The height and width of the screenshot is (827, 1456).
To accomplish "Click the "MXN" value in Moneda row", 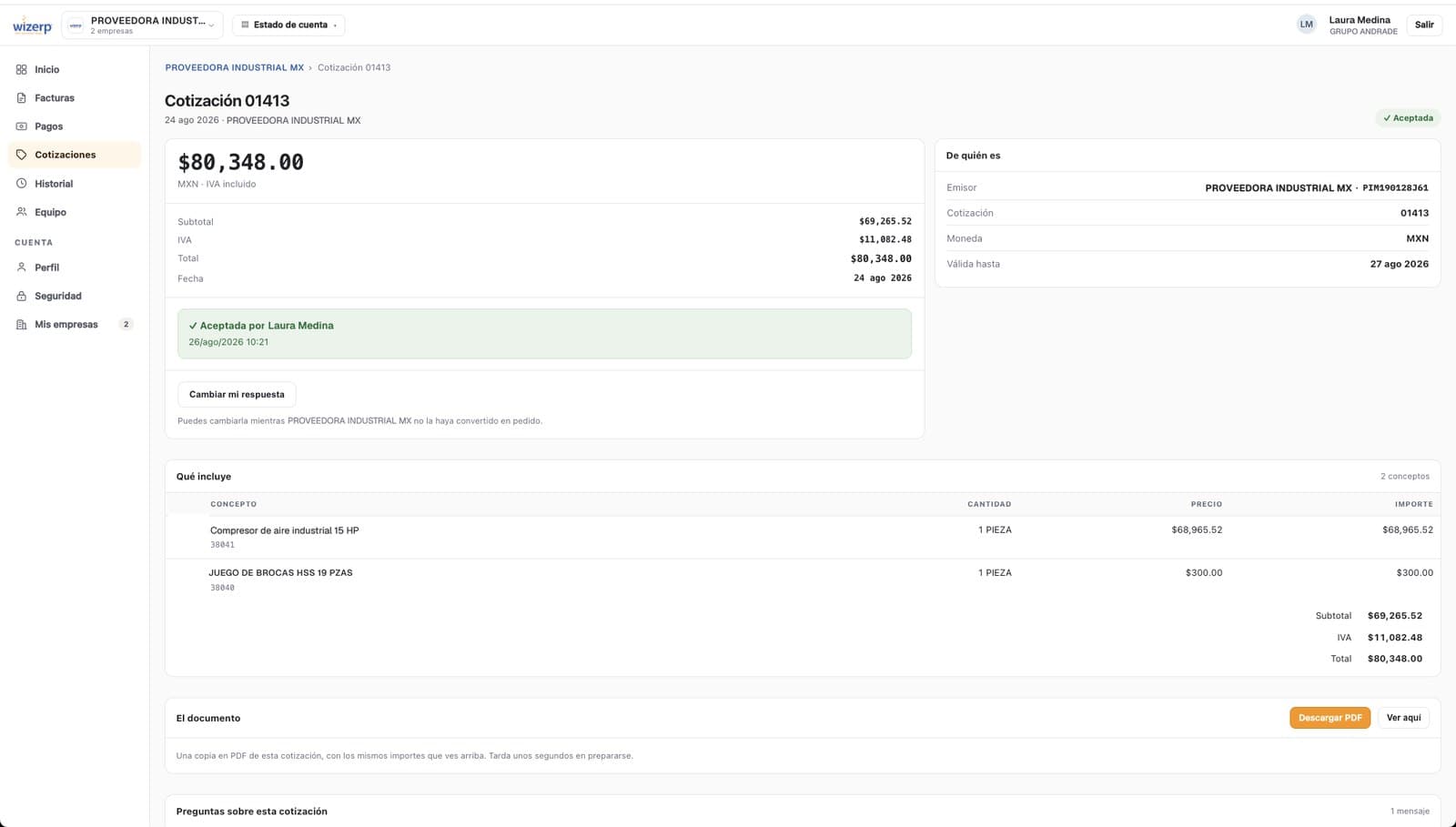I will click(1418, 238).
